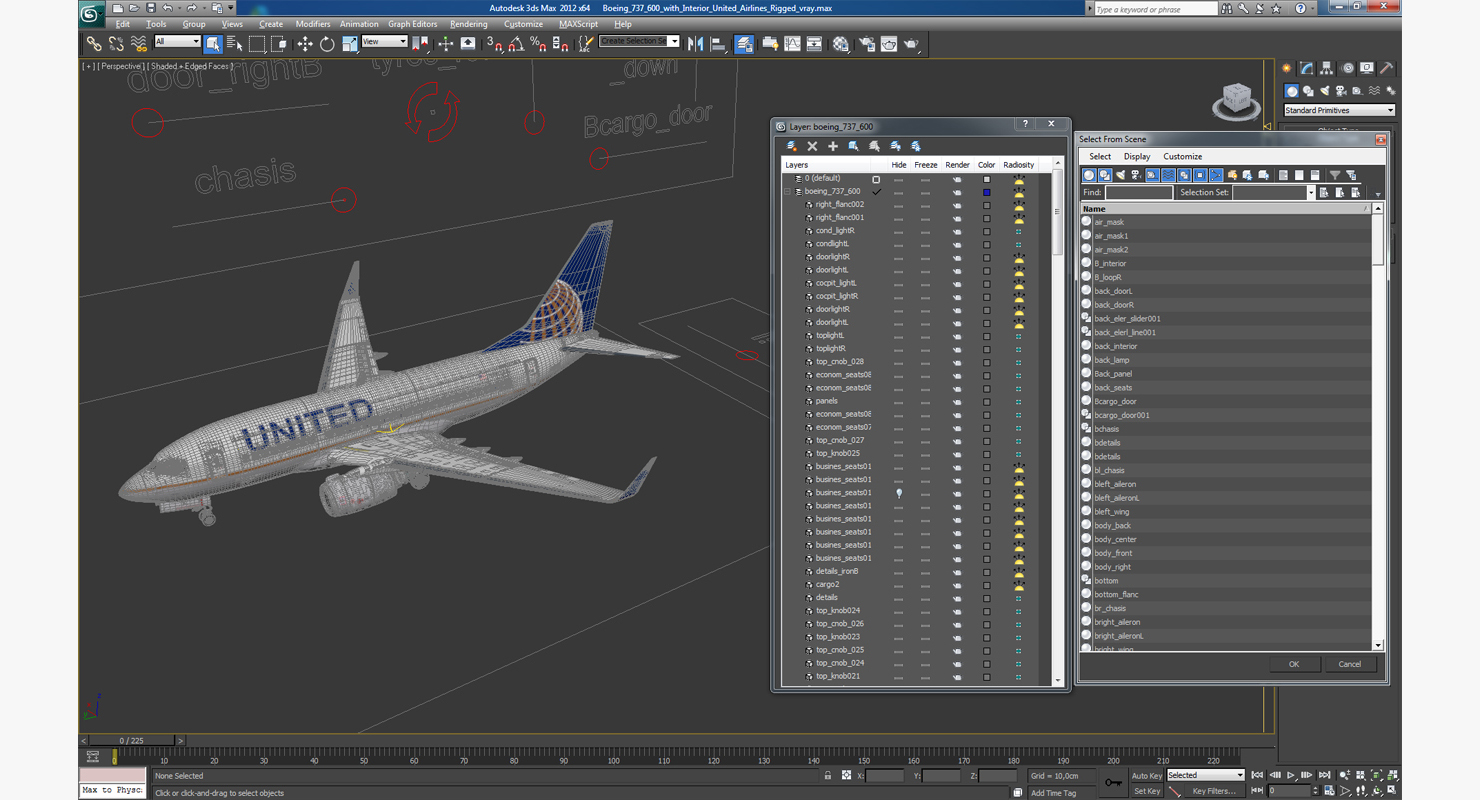Open the Rendering menu
This screenshot has width=1480, height=800.
click(x=469, y=24)
